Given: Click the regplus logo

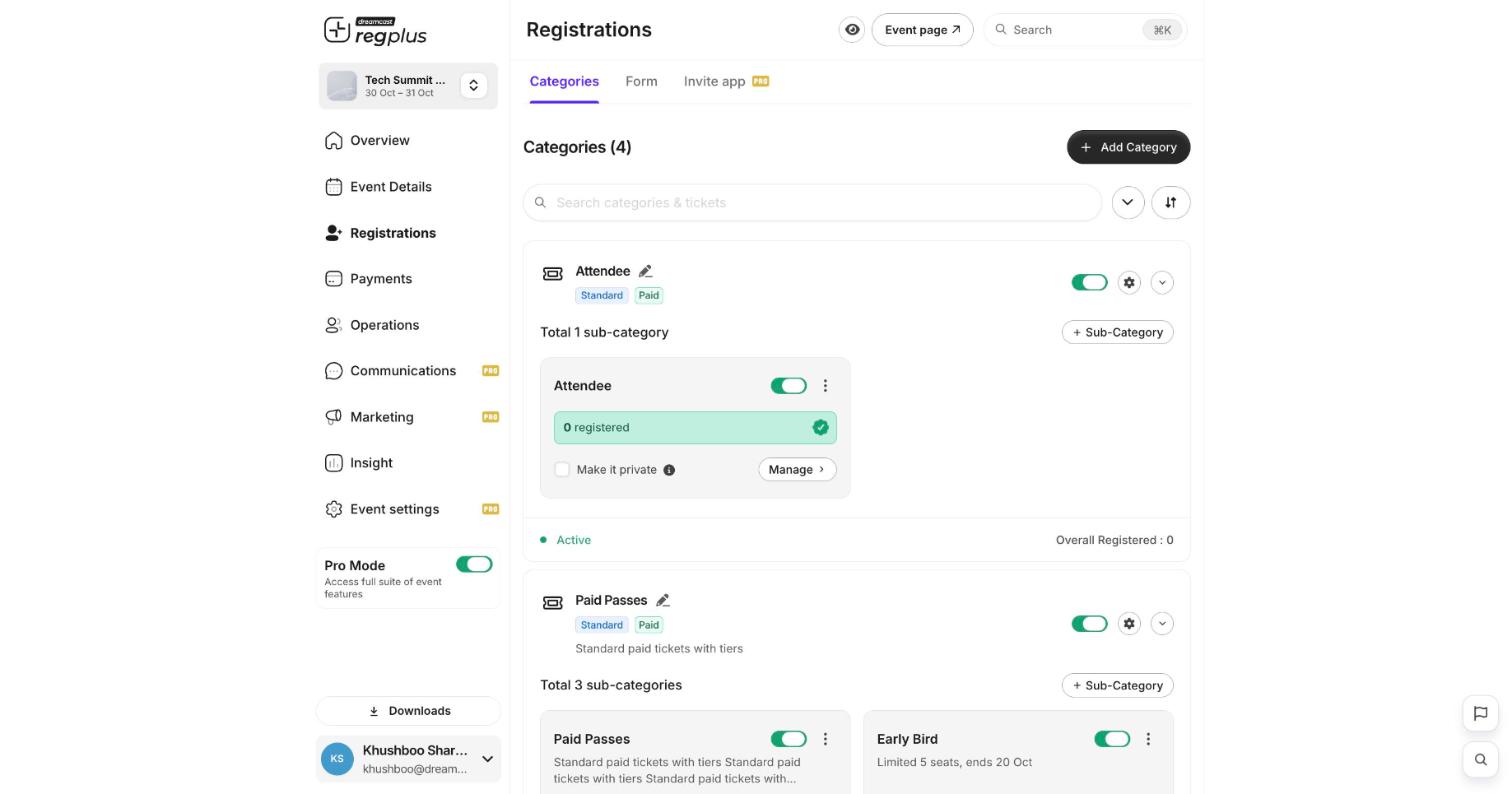Looking at the screenshot, I should pyautogui.click(x=375, y=31).
